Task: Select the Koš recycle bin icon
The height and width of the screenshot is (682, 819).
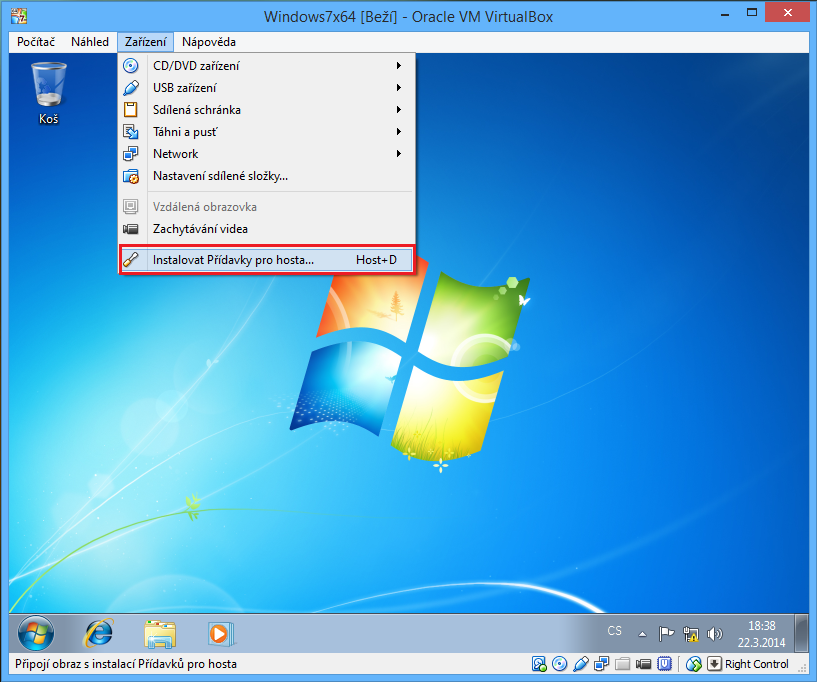Action: [x=49, y=93]
